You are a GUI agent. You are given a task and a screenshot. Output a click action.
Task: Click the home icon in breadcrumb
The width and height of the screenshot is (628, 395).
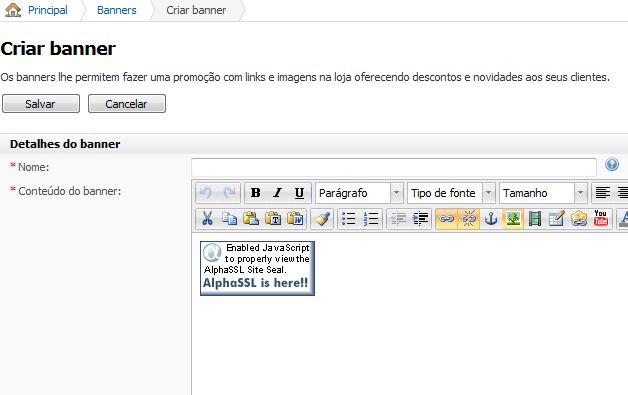[x=13, y=10]
